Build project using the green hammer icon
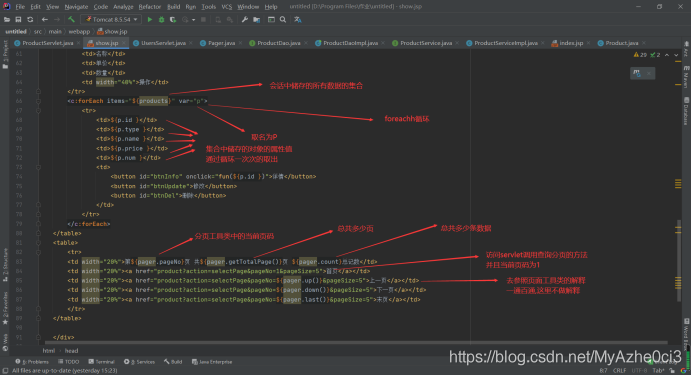The image size is (692, 376). click(71, 19)
